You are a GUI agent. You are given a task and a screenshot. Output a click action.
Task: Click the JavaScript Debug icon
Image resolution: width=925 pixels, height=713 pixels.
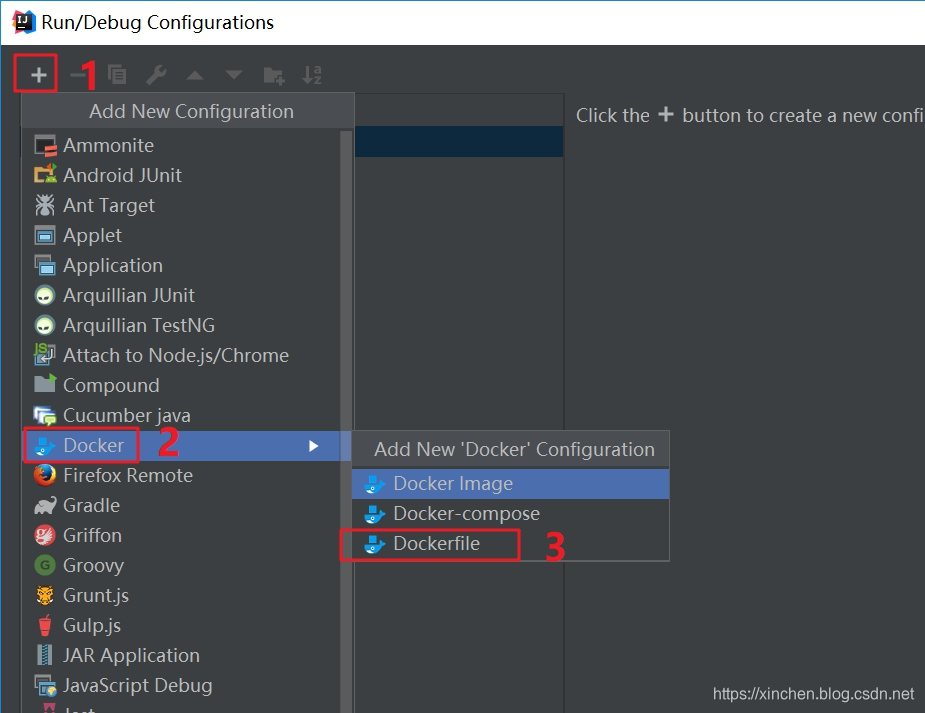45,686
